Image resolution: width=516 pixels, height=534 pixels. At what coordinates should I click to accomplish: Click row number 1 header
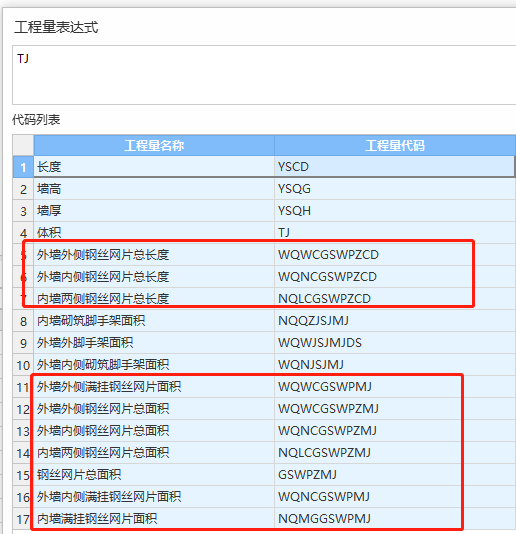click(23, 167)
